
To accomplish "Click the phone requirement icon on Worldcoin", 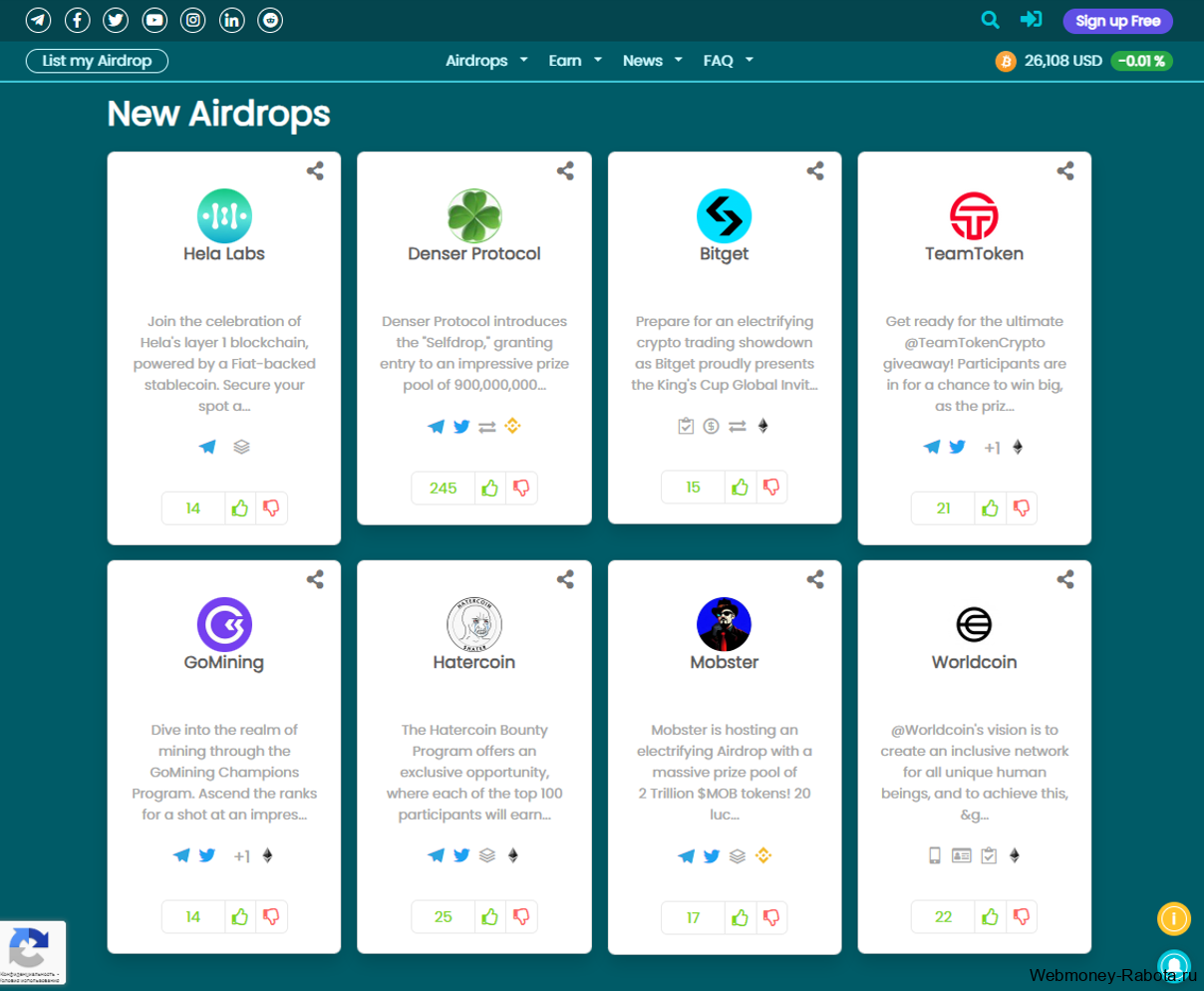I will coord(935,855).
